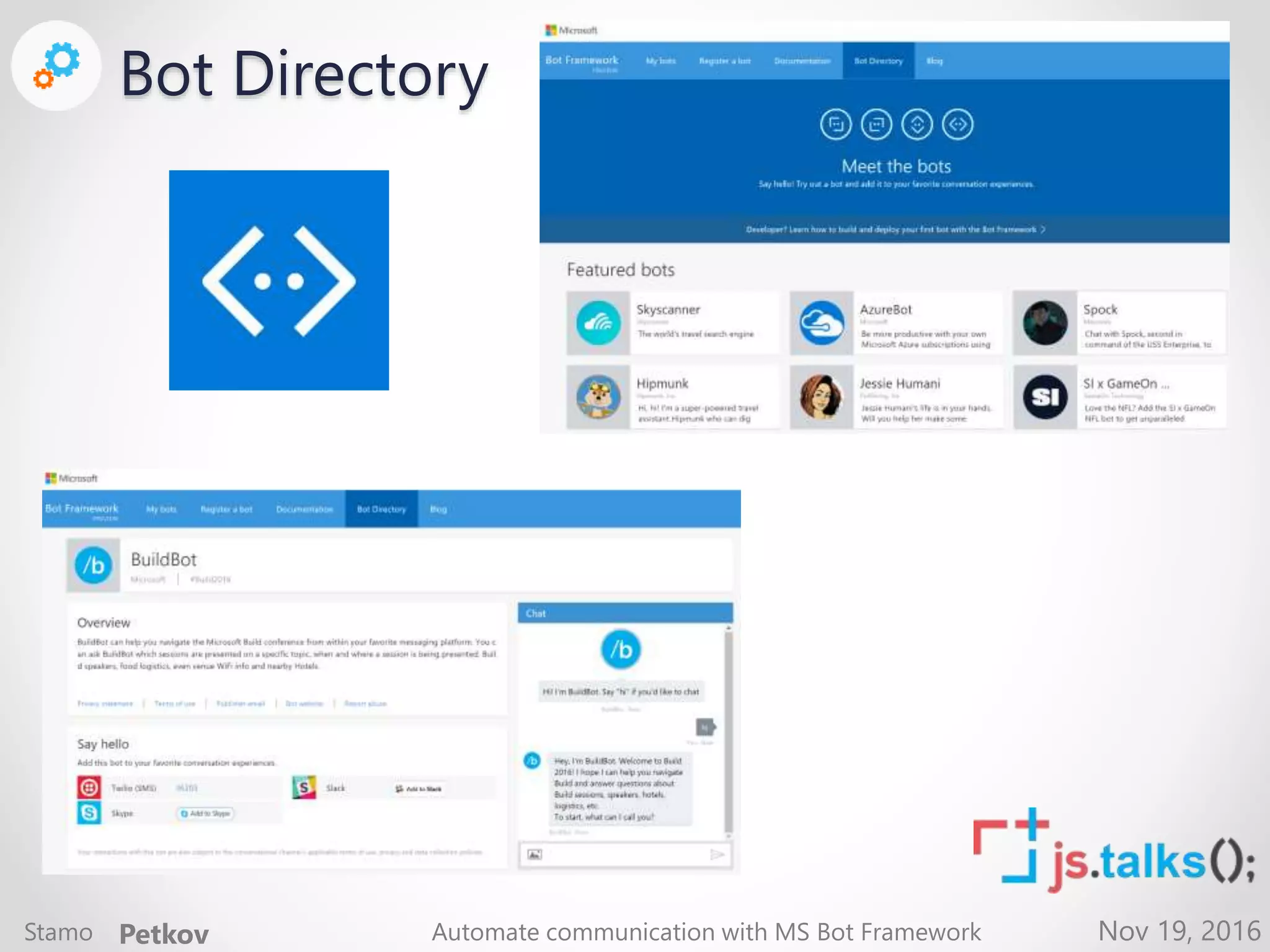Click the Spock bot title

click(x=1100, y=309)
